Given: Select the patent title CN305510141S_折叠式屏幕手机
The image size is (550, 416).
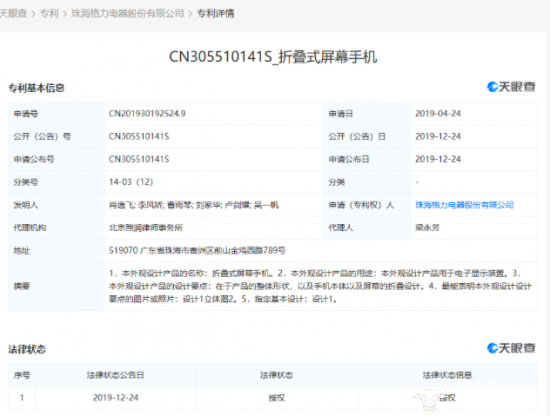Looking at the screenshot, I should click(x=273, y=57).
